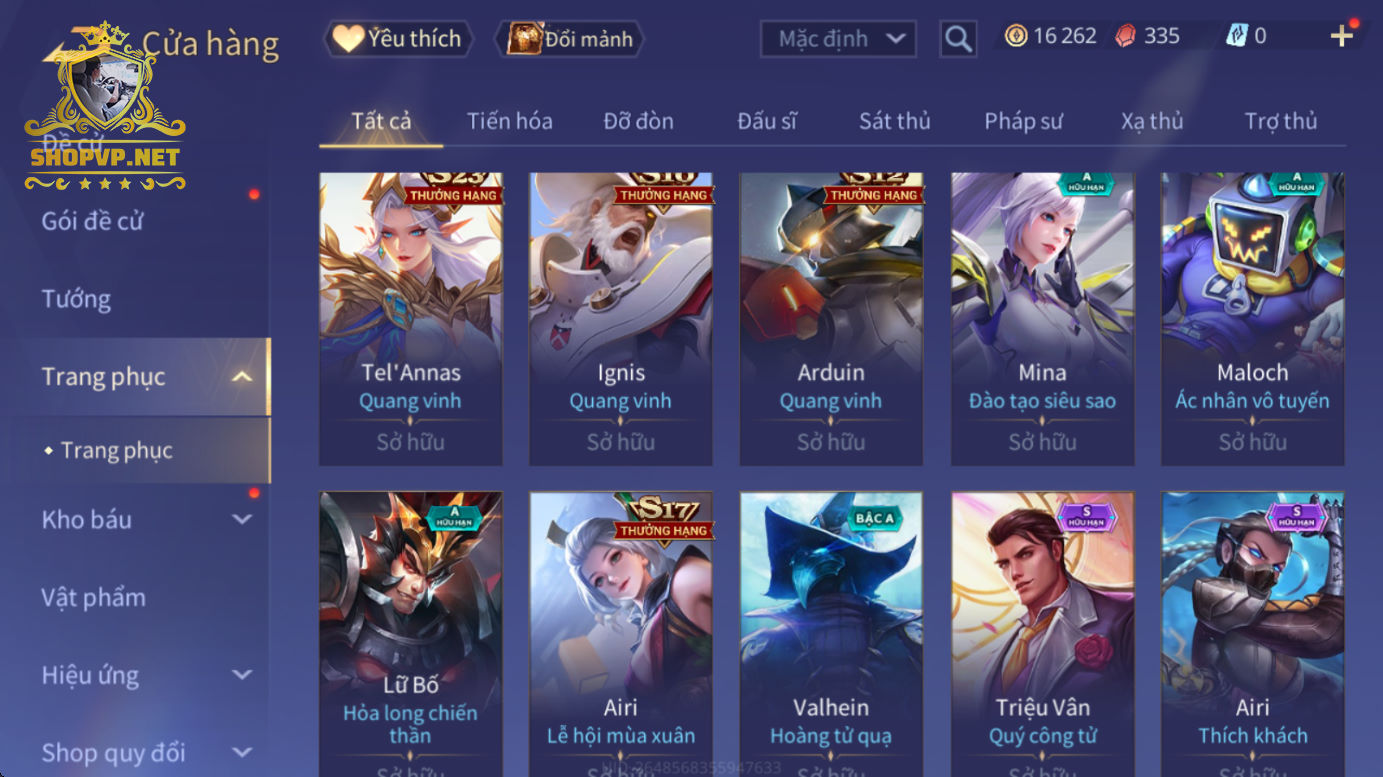Click the gold coin balance icon
Image resolution: width=1383 pixels, height=777 pixels.
pyautogui.click(x=1016, y=36)
